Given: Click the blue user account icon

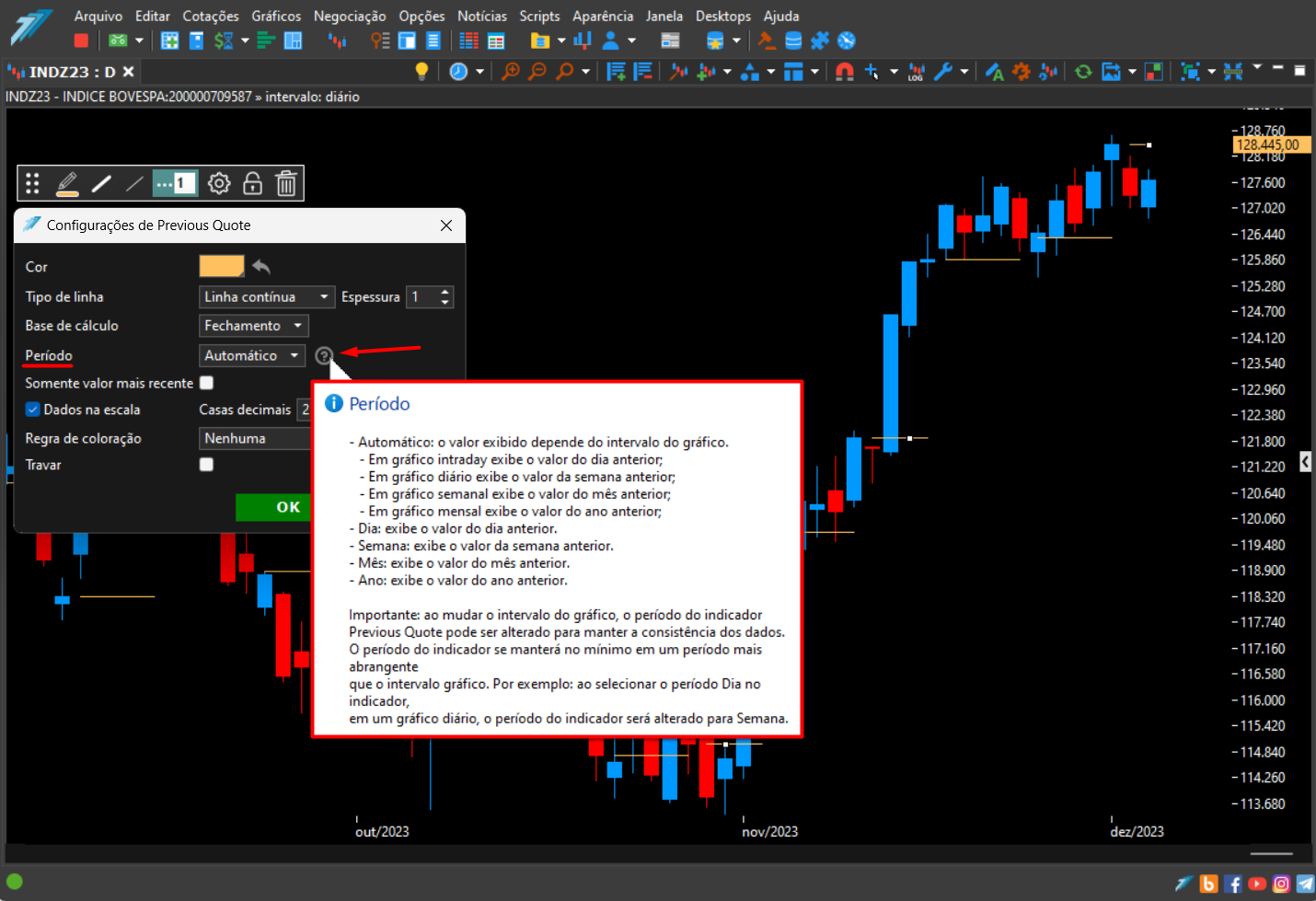Looking at the screenshot, I should pyautogui.click(x=610, y=40).
